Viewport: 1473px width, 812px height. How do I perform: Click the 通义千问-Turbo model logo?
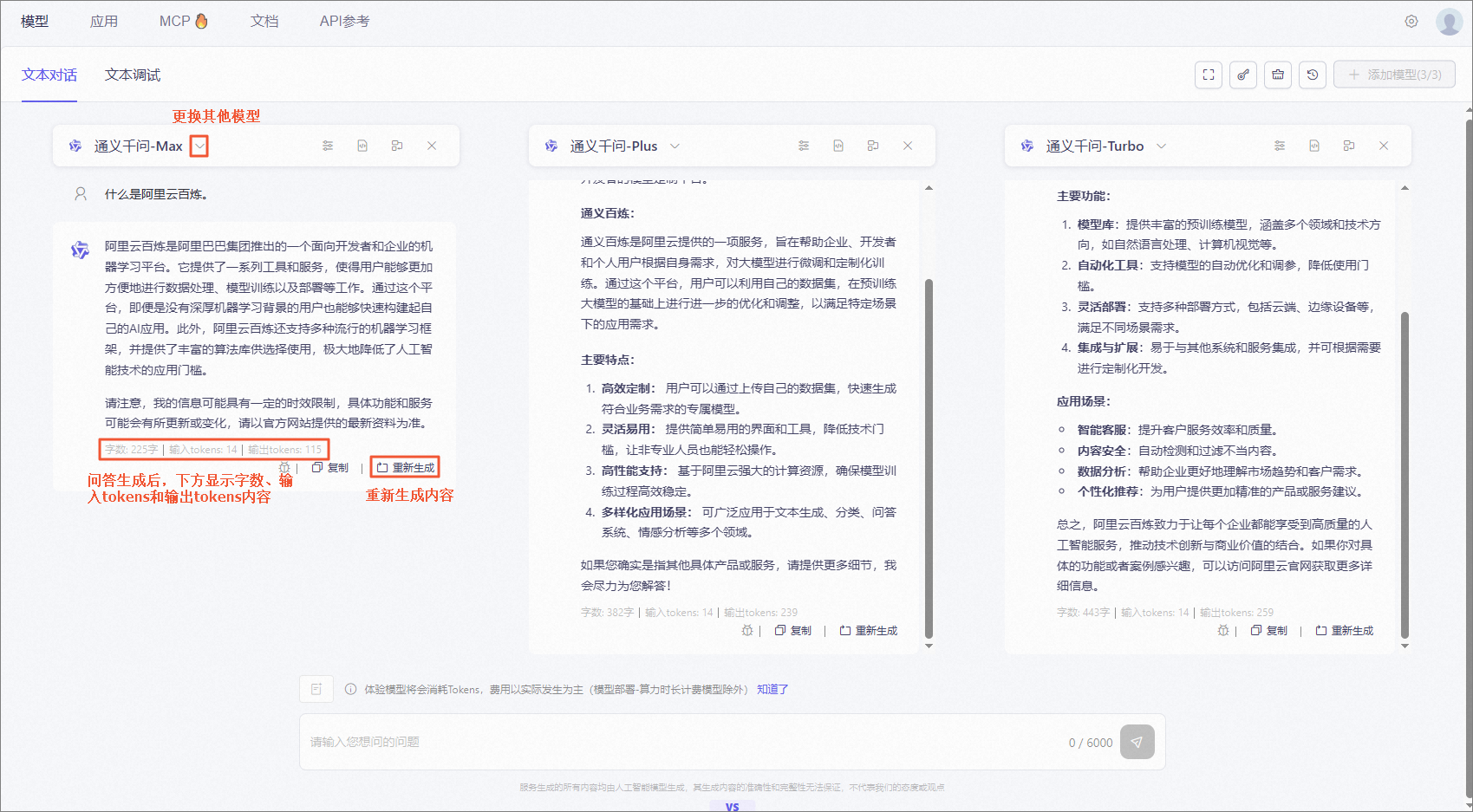tap(1027, 146)
